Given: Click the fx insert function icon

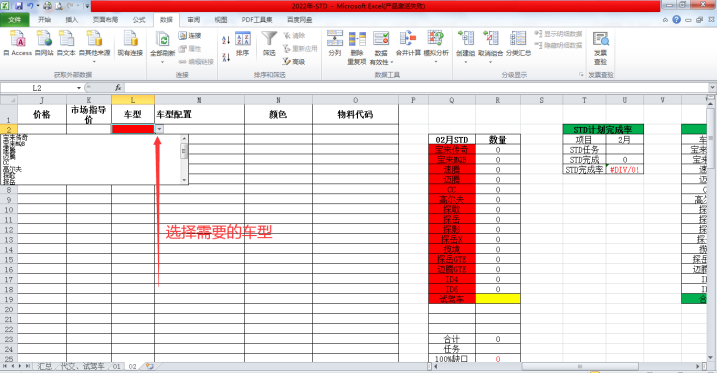Looking at the screenshot, I should pyautogui.click(x=118, y=88).
